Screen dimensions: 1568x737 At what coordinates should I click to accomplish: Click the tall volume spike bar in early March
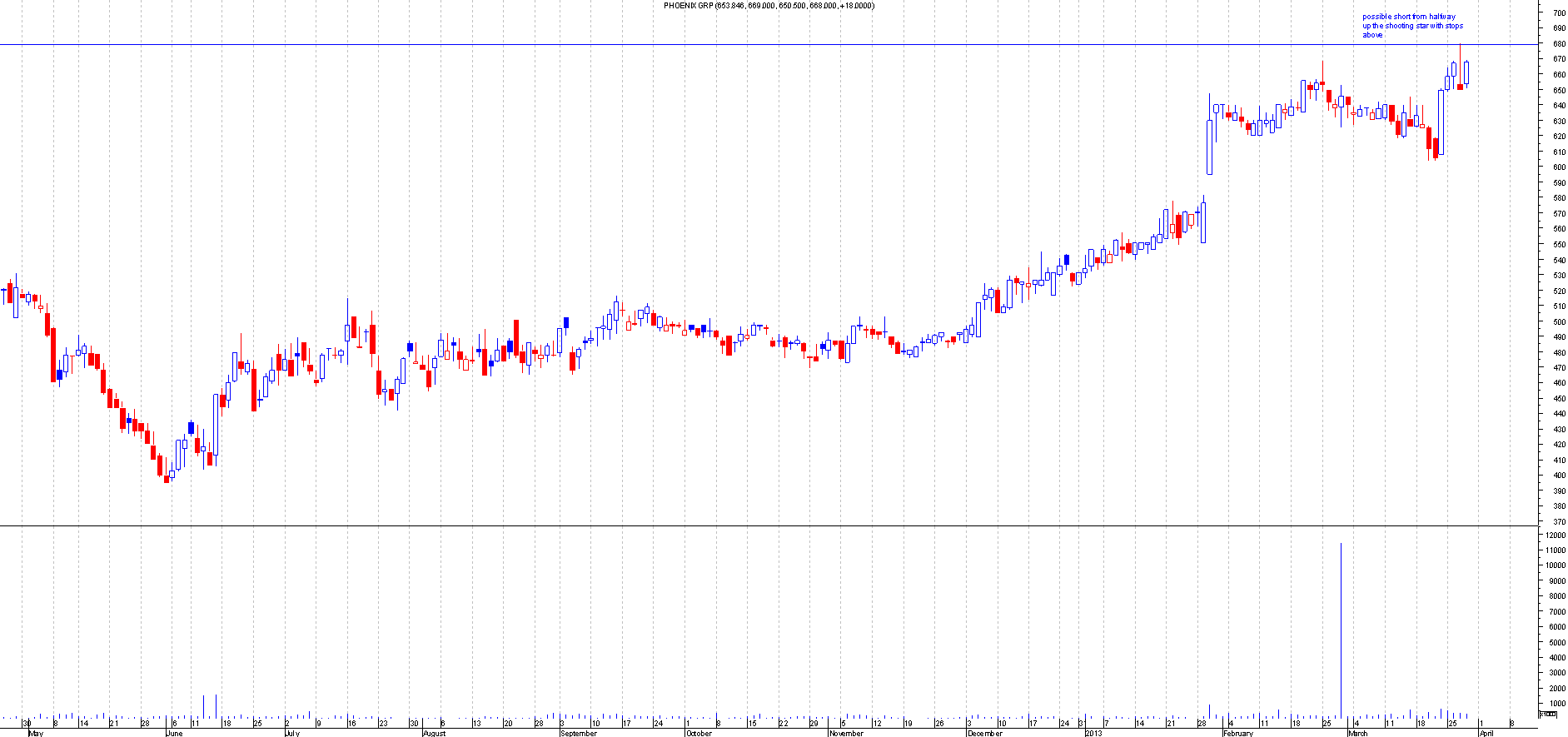[1341, 629]
